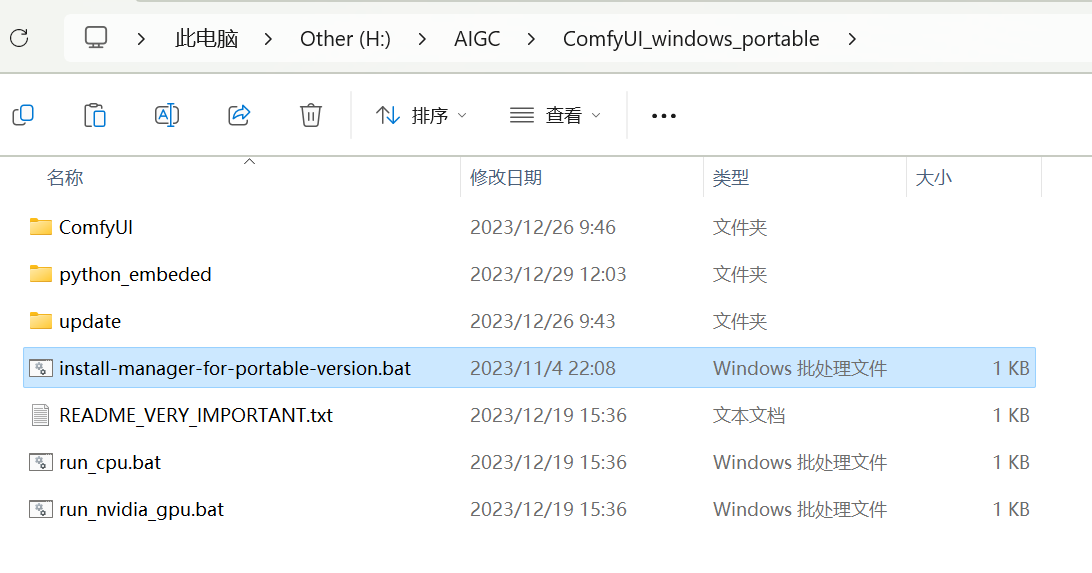Open the 排序 sort dropdown
This screenshot has width=1092, height=573.
tap(421, 115)
